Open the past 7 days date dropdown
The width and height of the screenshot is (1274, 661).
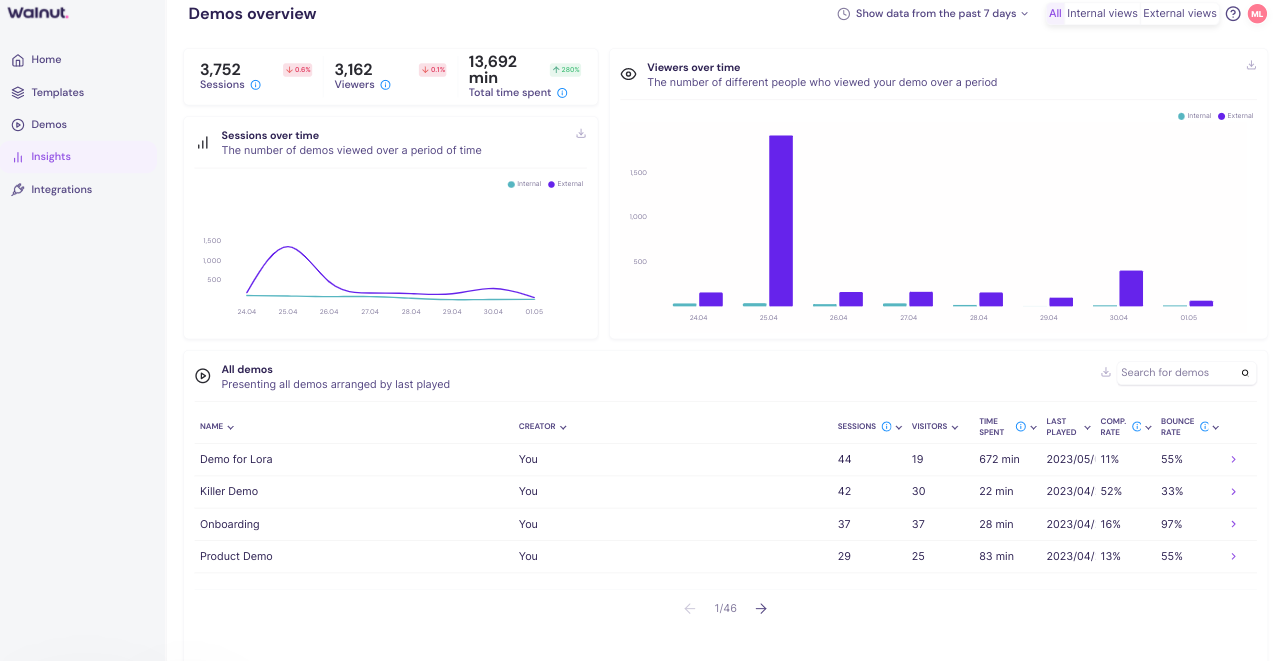[932, 14]
